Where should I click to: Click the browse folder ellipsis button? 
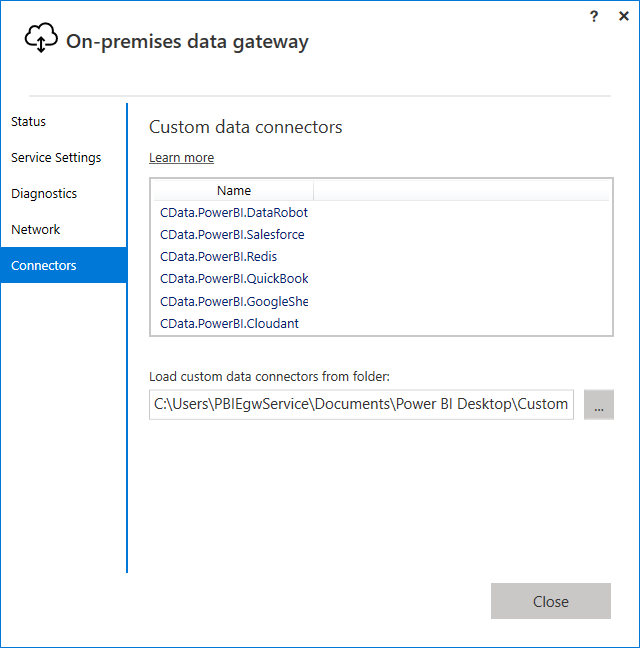(598, 405)
